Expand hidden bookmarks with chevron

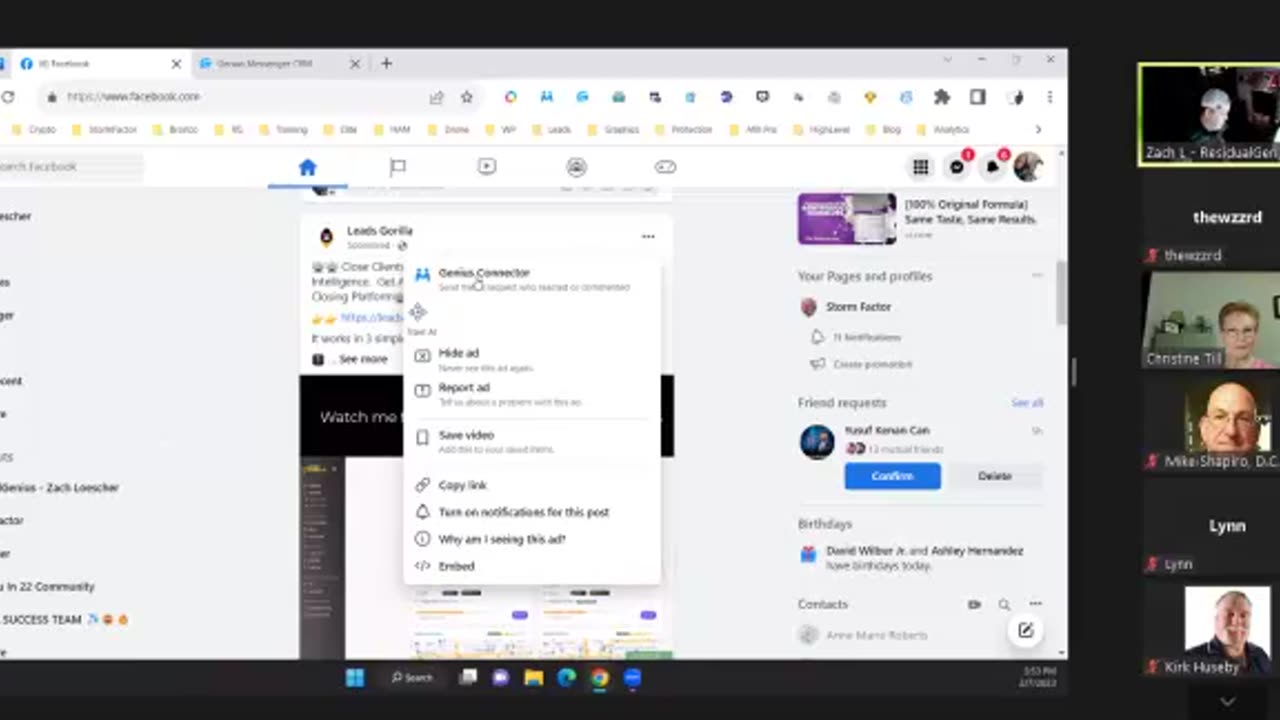click(x=1037, y=130)
